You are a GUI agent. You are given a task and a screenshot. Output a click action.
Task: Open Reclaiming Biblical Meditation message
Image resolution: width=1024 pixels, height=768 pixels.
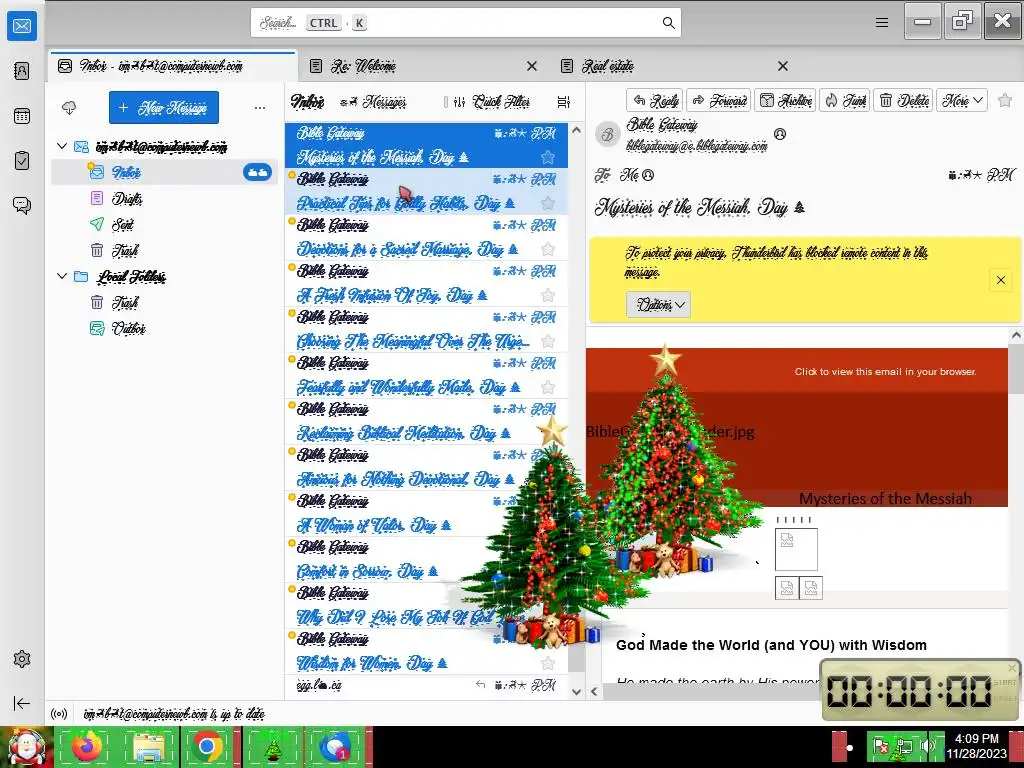426,422
